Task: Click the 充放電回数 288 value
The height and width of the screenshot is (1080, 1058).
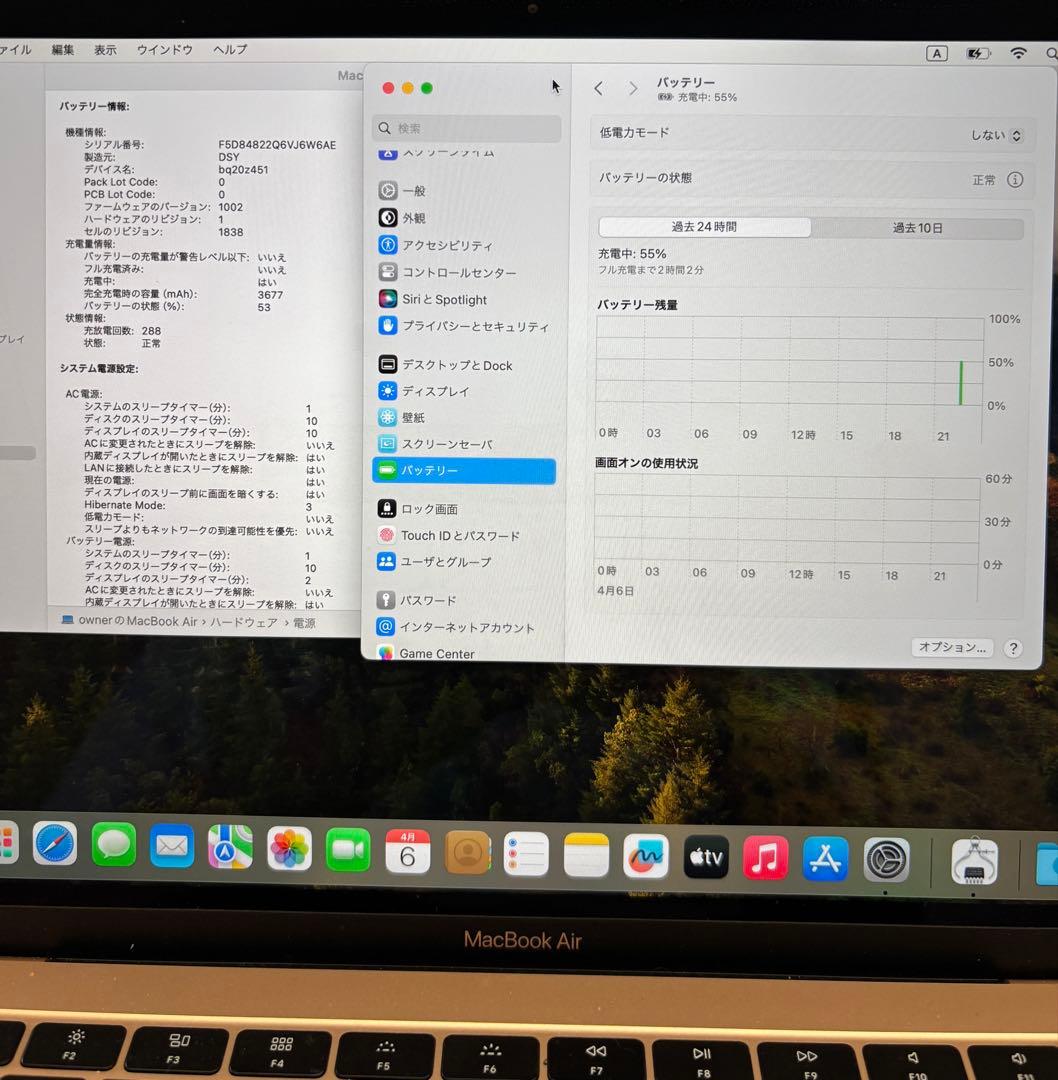Action: (151, 331)
